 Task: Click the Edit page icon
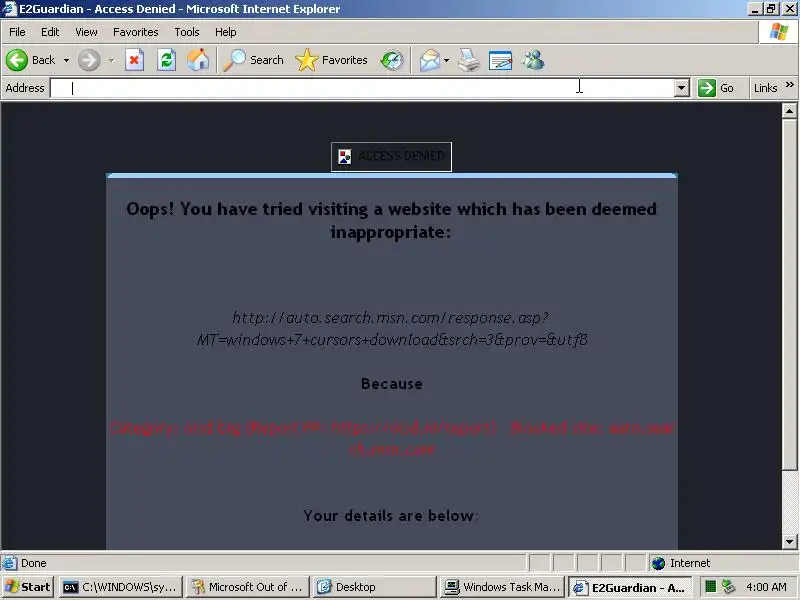pyautogui.click(x=501, y=60)
